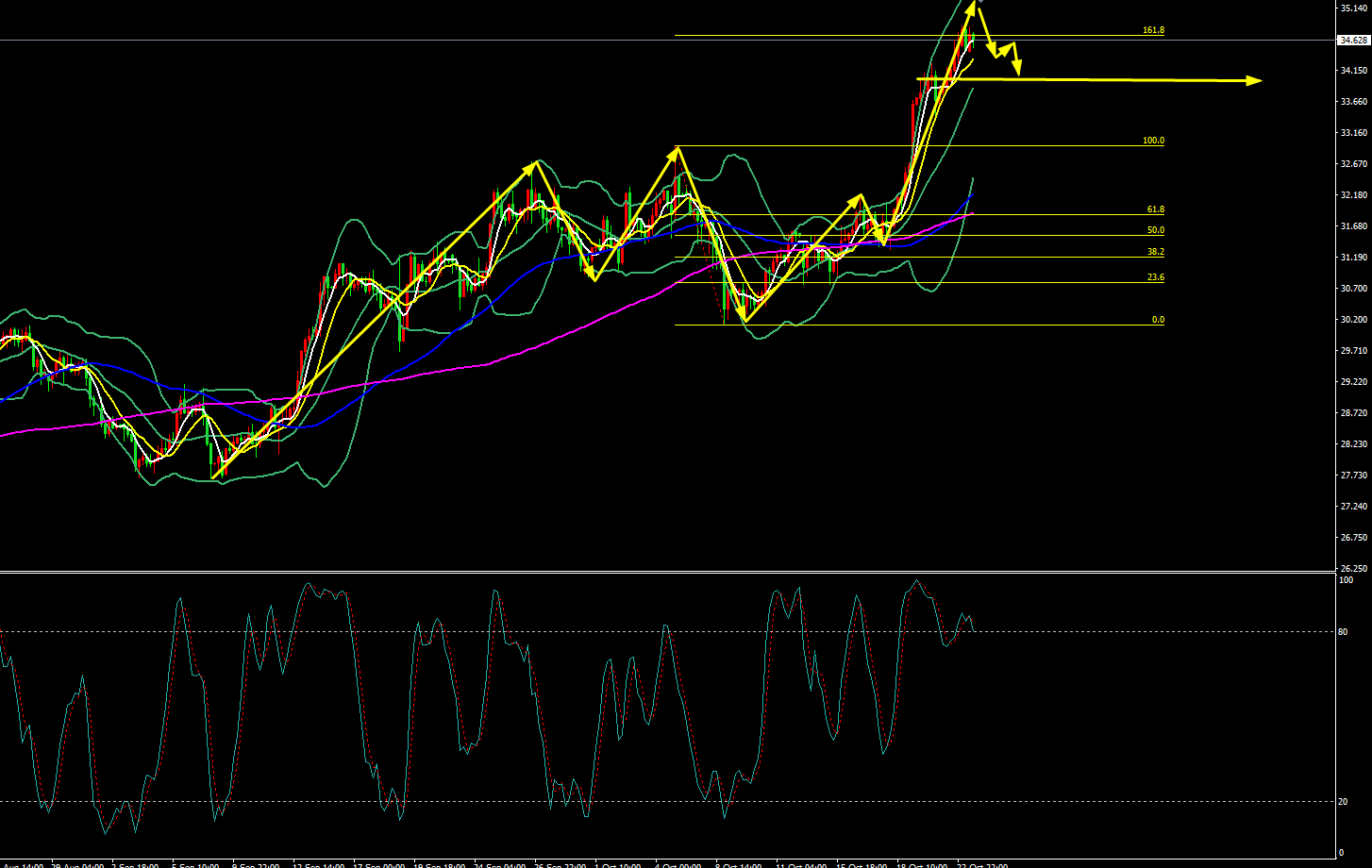Select the 23.6 Fibonacci level label

(x=1156, y=277)
